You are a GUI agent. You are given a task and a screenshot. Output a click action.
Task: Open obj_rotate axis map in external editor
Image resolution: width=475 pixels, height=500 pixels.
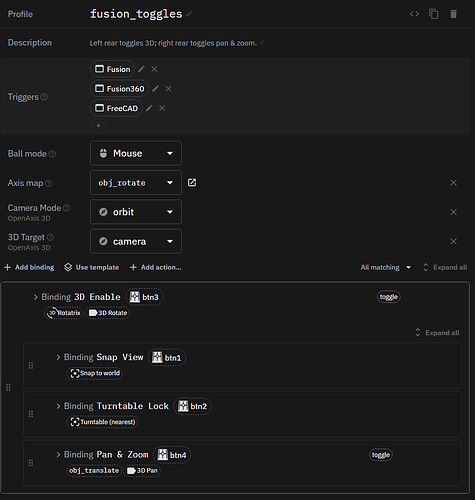pos(192,183)
